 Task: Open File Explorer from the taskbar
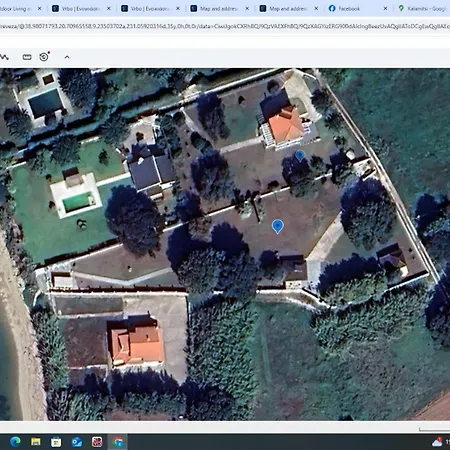point(36,442)
